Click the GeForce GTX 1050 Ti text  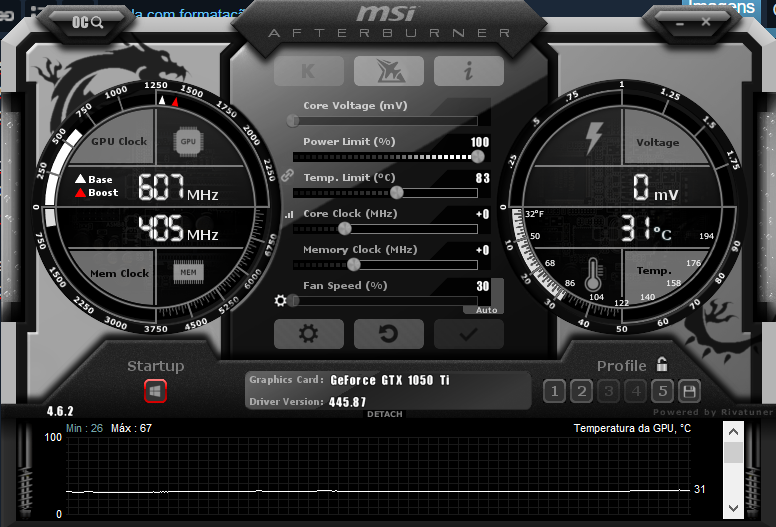click(390, 380)
